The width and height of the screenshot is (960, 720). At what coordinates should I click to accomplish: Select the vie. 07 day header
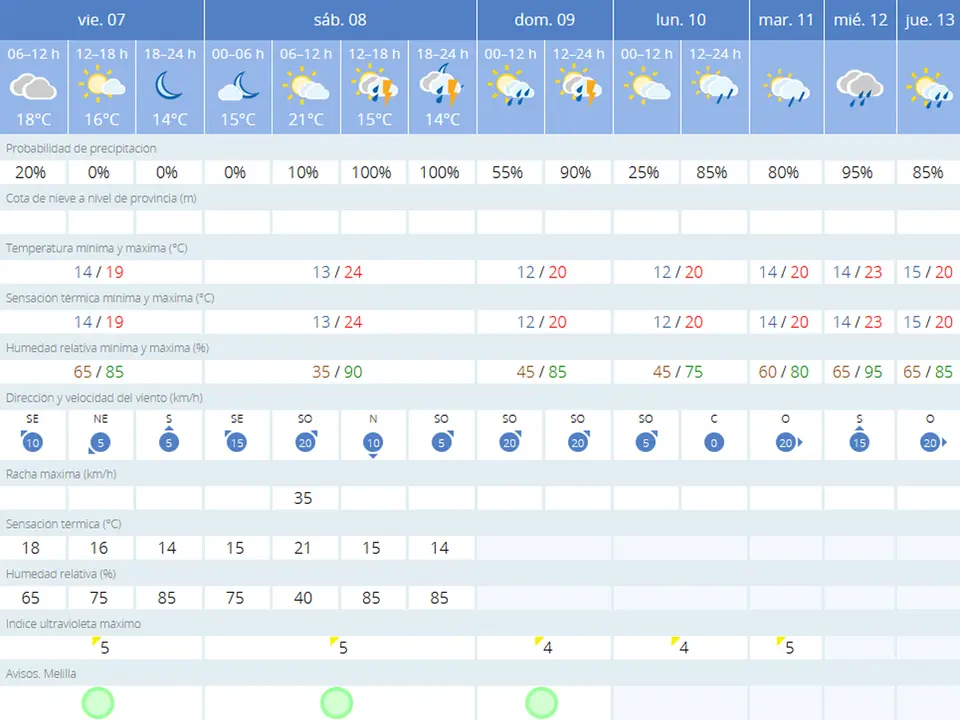[x=102, y=20]
